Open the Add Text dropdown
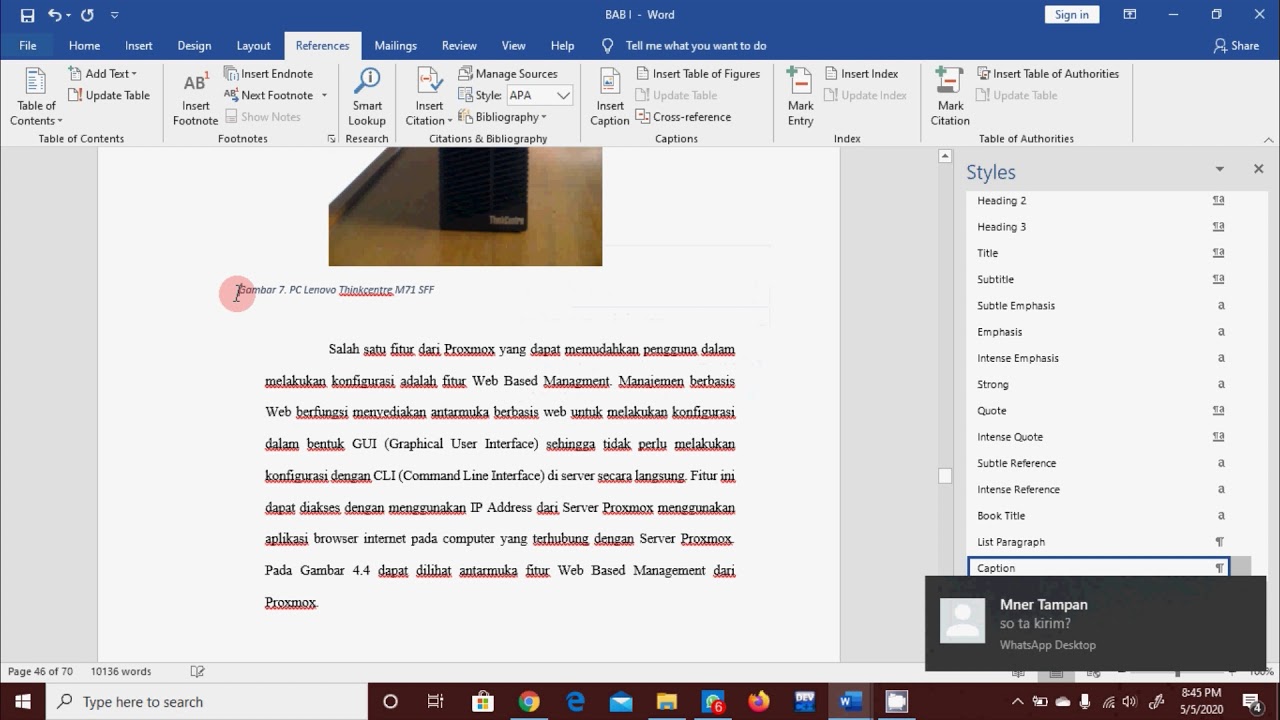 point(102,73)
